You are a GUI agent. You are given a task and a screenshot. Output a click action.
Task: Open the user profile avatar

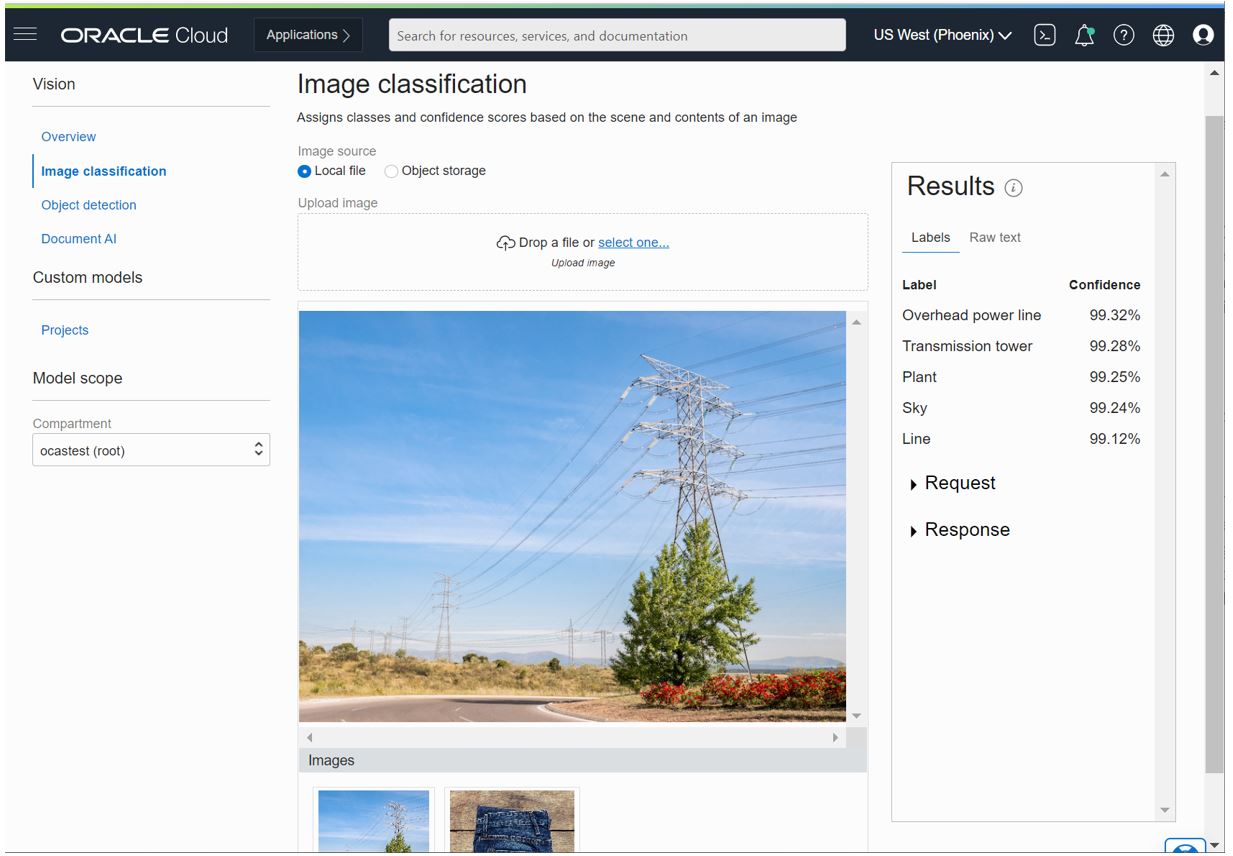pos(1203,35)
